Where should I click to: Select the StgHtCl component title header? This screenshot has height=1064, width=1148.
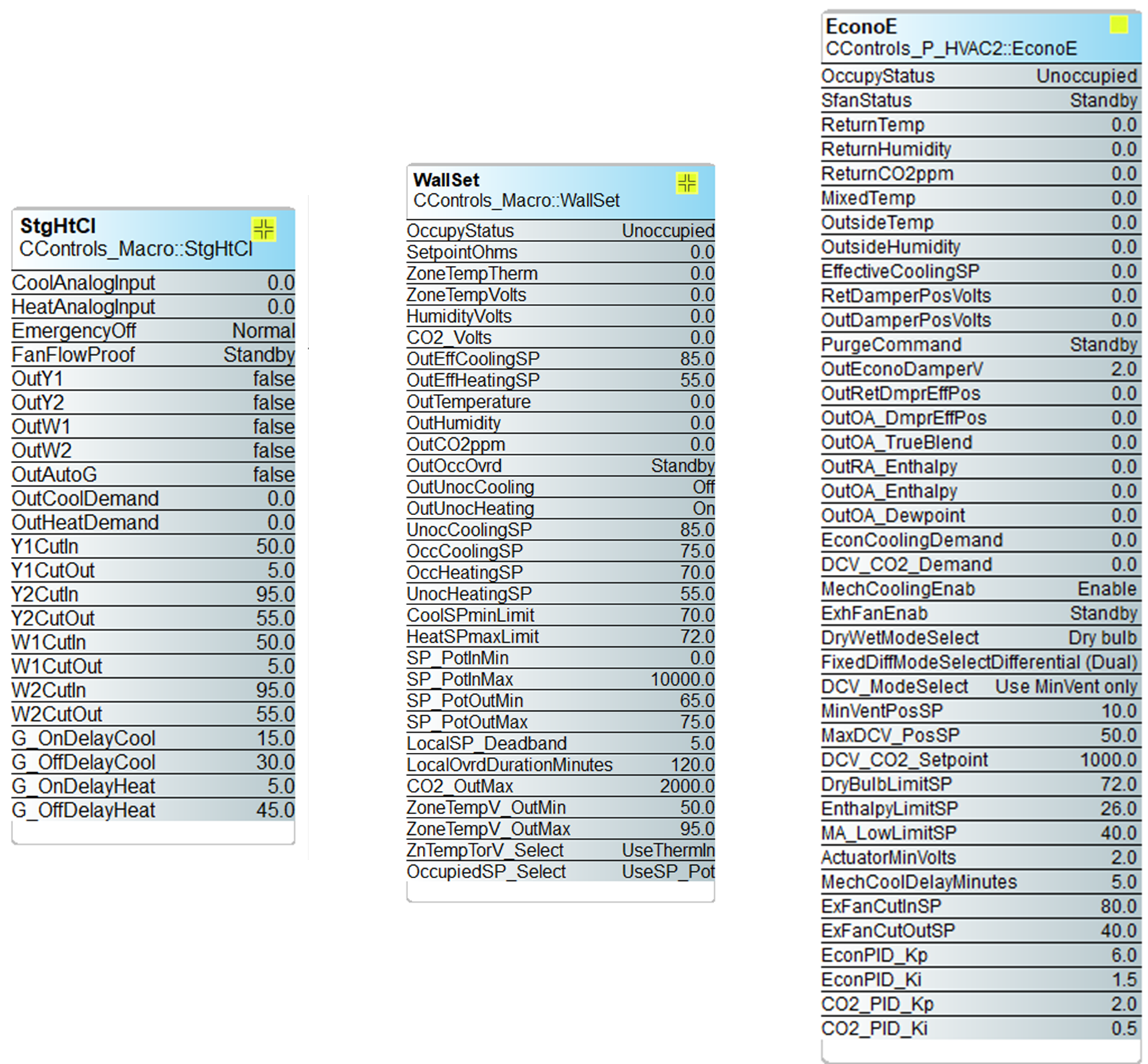[x=58, y=226]
